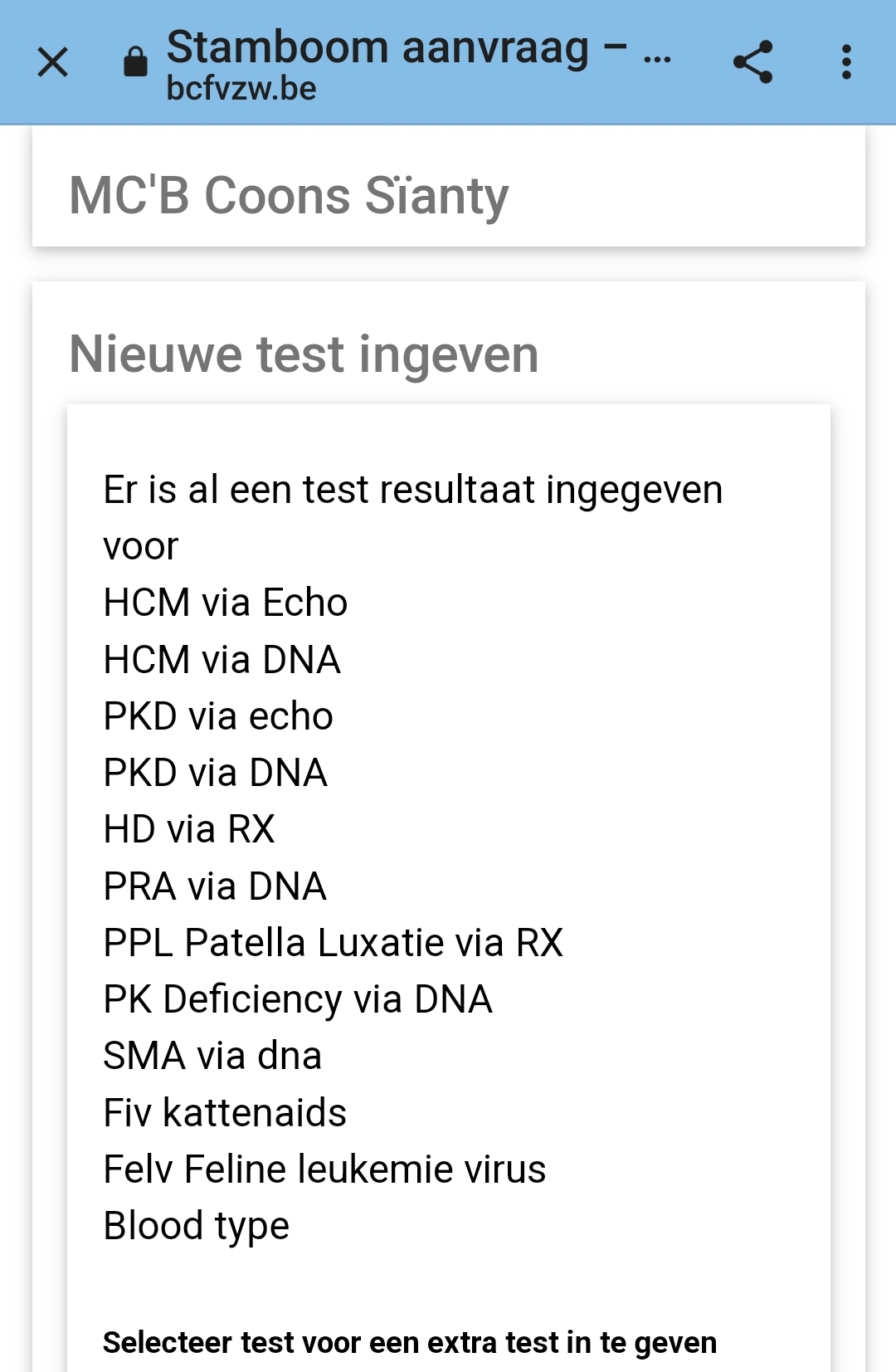Screen dimensions: 896x1372
Task: Tap the PK Deficiency via DNA entry
Action: pos(298,999)
